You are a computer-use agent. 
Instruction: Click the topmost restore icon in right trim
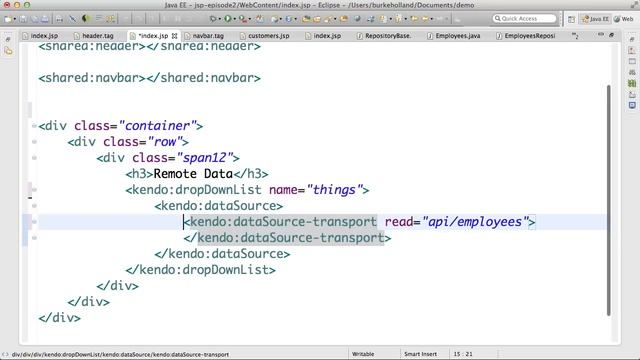pos(632,39)
